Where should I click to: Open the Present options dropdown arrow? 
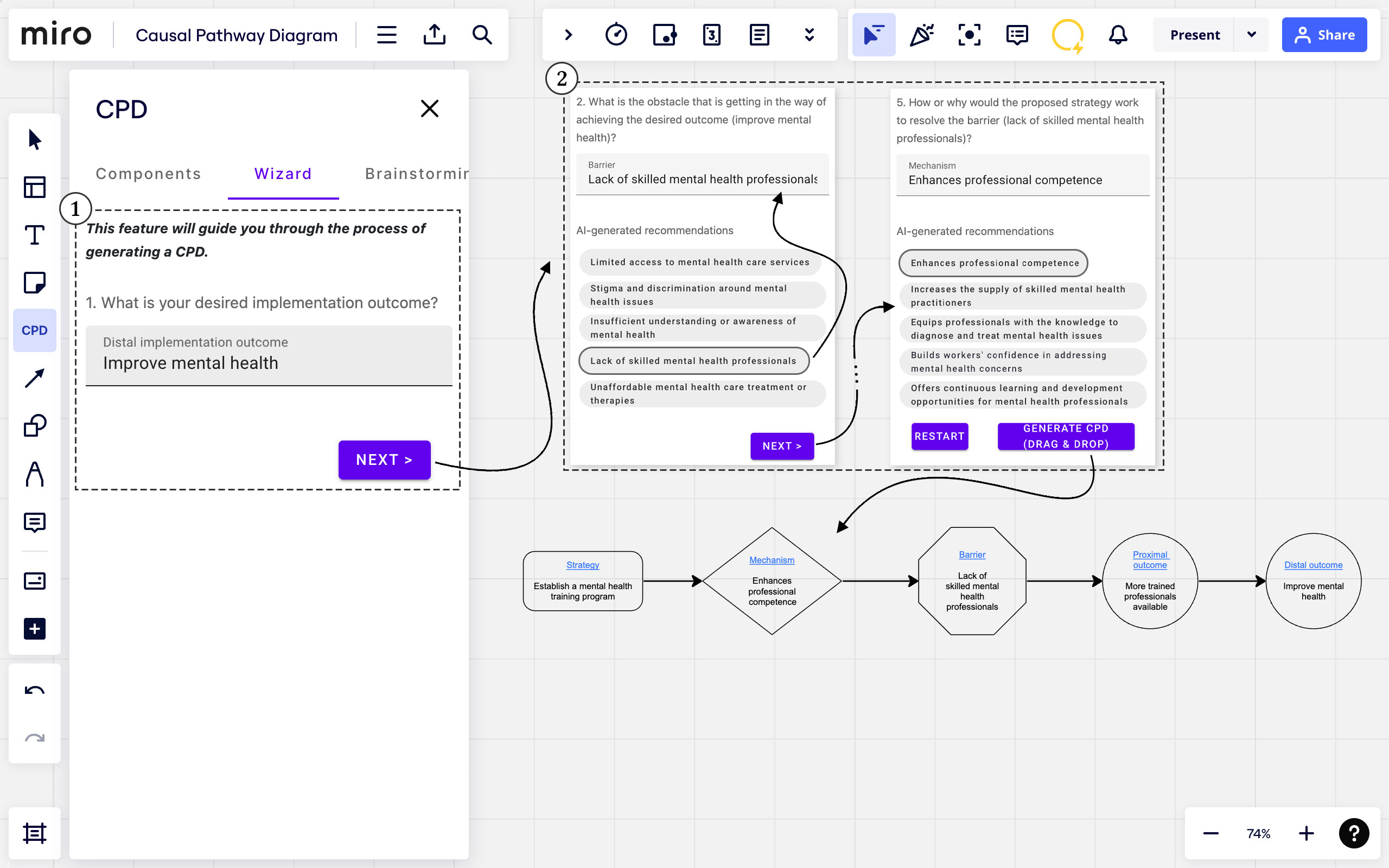(x=1252, y=35)
